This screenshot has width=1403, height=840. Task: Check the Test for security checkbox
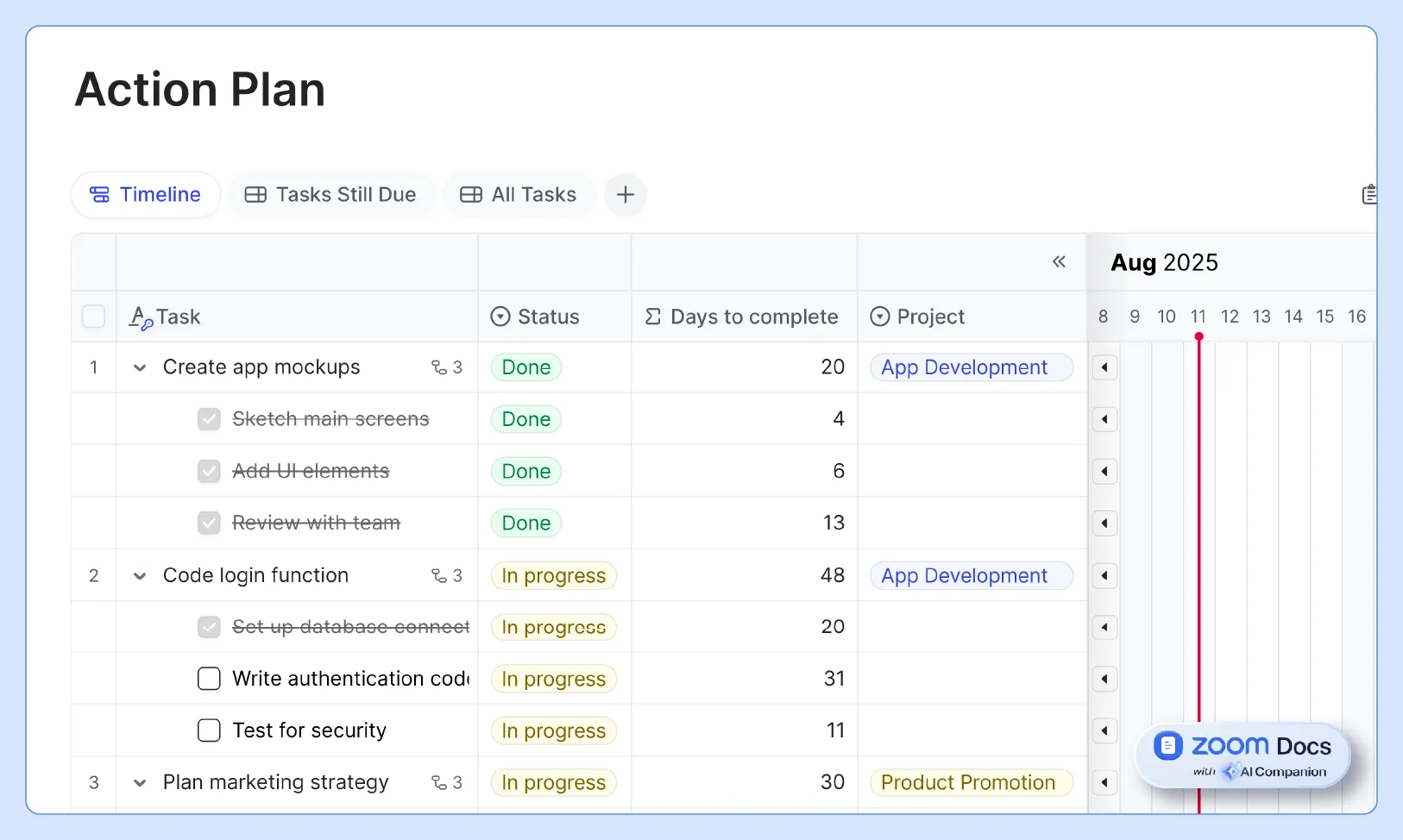pyautogui.click(x=208, y=730)
